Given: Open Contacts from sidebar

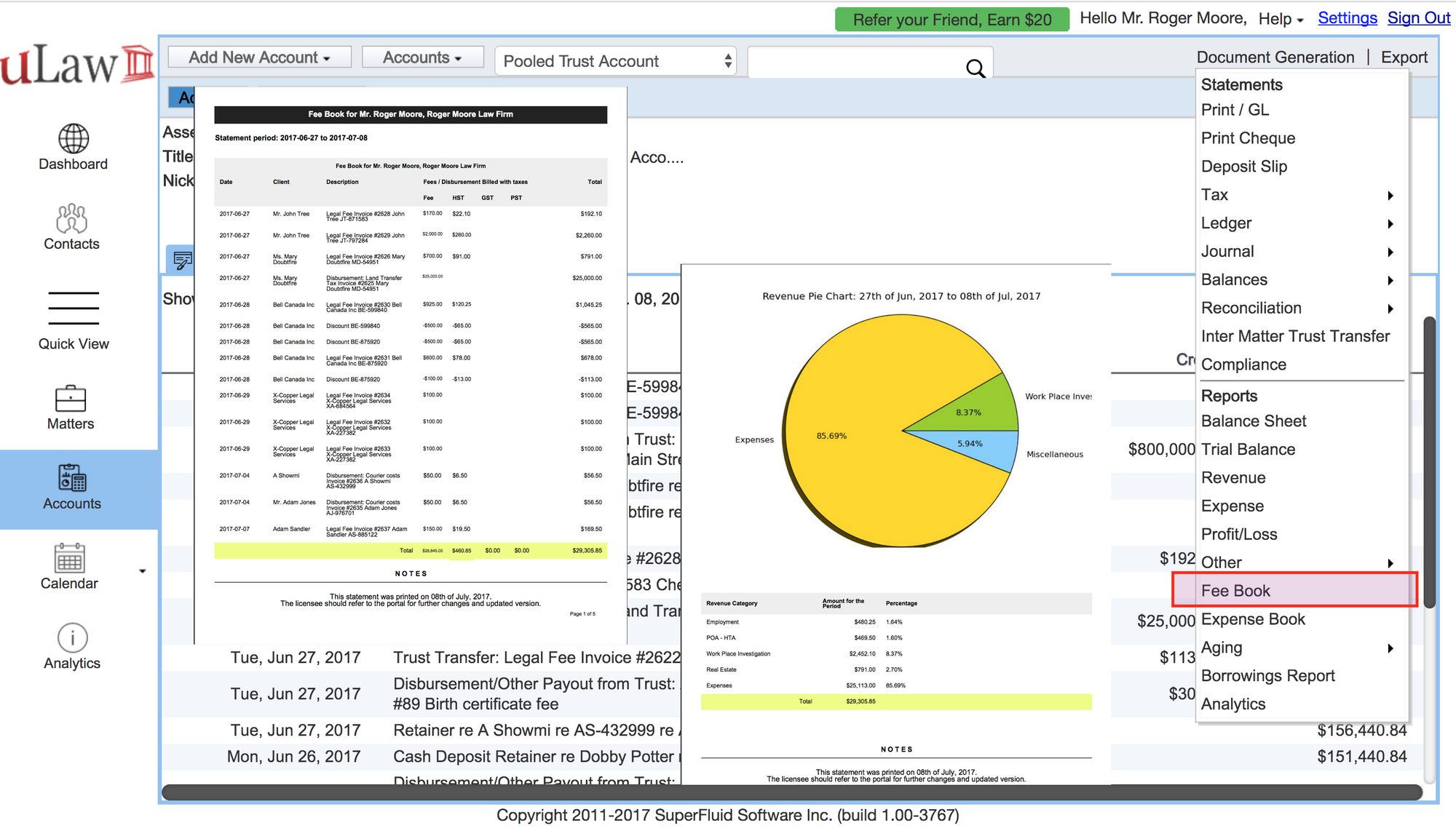Looking at the screenshot, I should (x=71, y=218).
